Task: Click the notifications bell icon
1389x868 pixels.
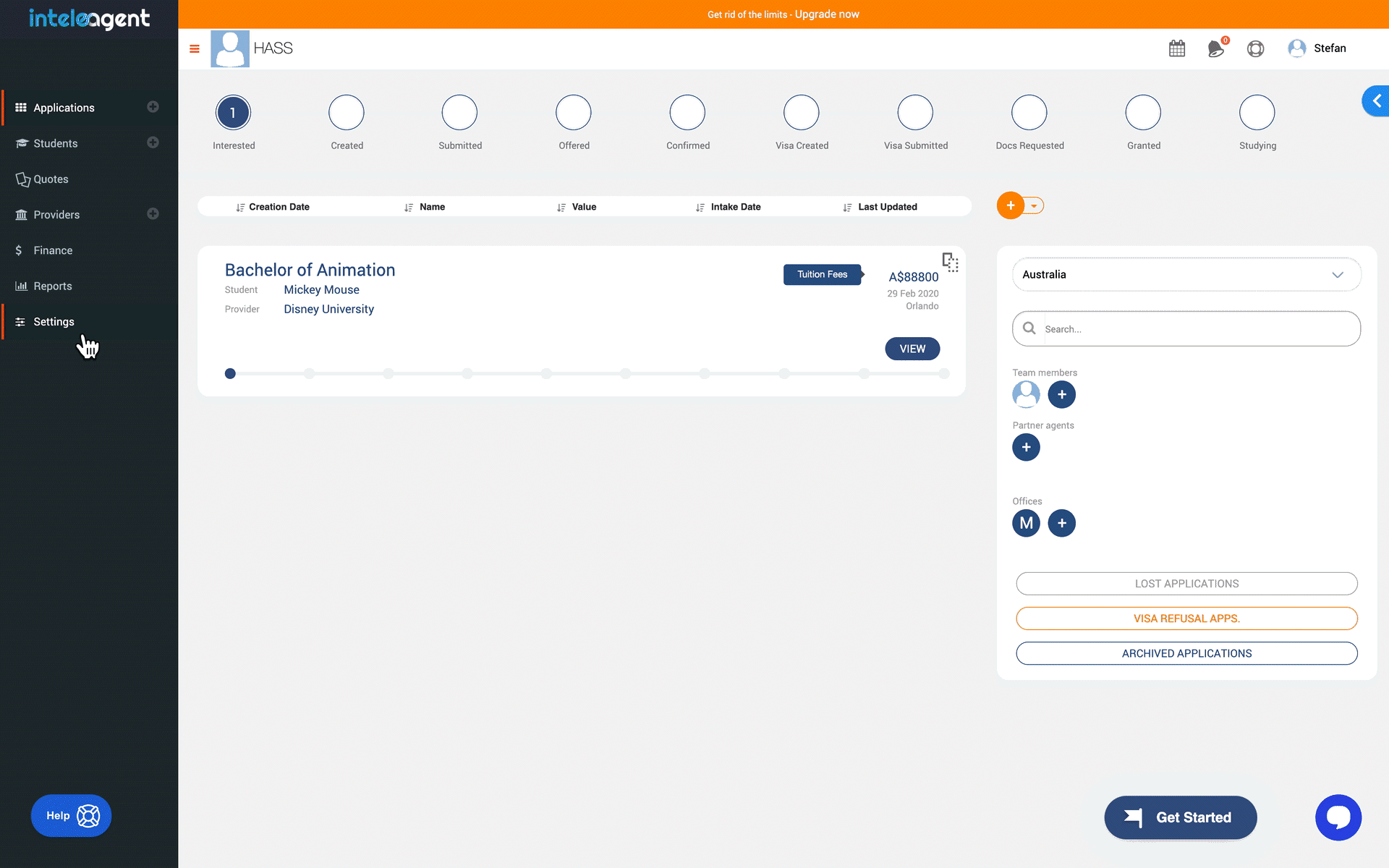Action: [x=1216, y=48]
